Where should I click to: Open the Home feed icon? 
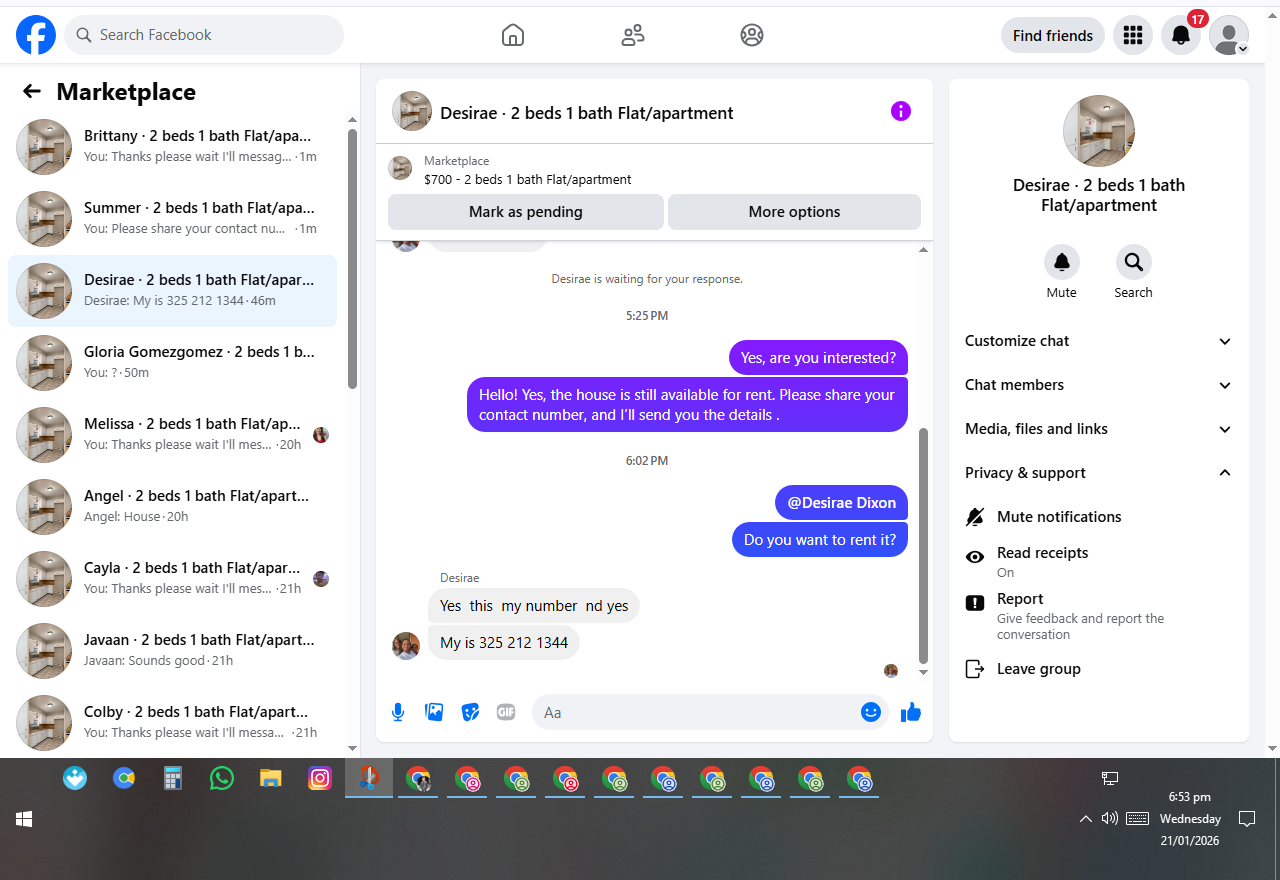[x=513, y=35]
